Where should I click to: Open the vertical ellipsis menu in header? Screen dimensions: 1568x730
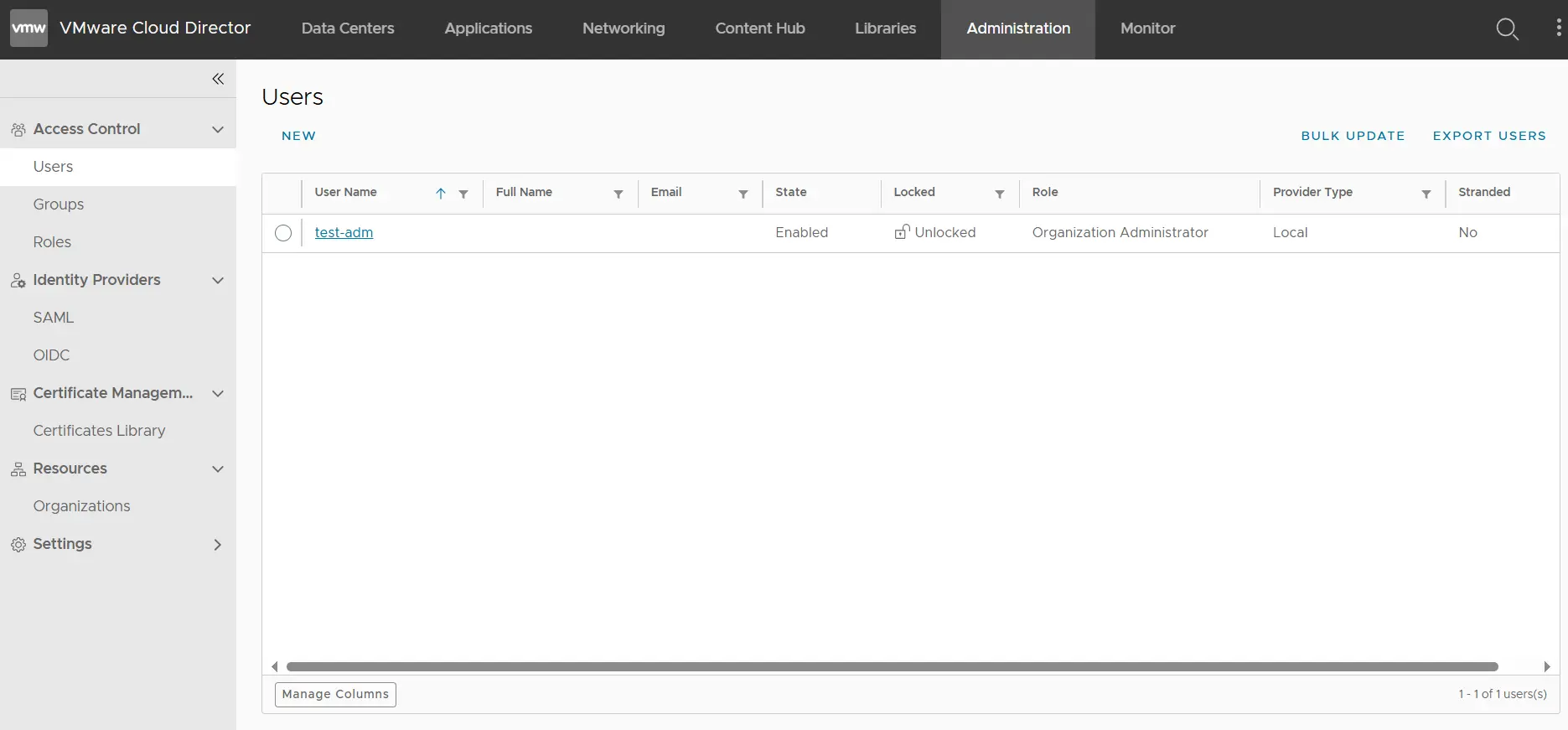coord(1558,28)
